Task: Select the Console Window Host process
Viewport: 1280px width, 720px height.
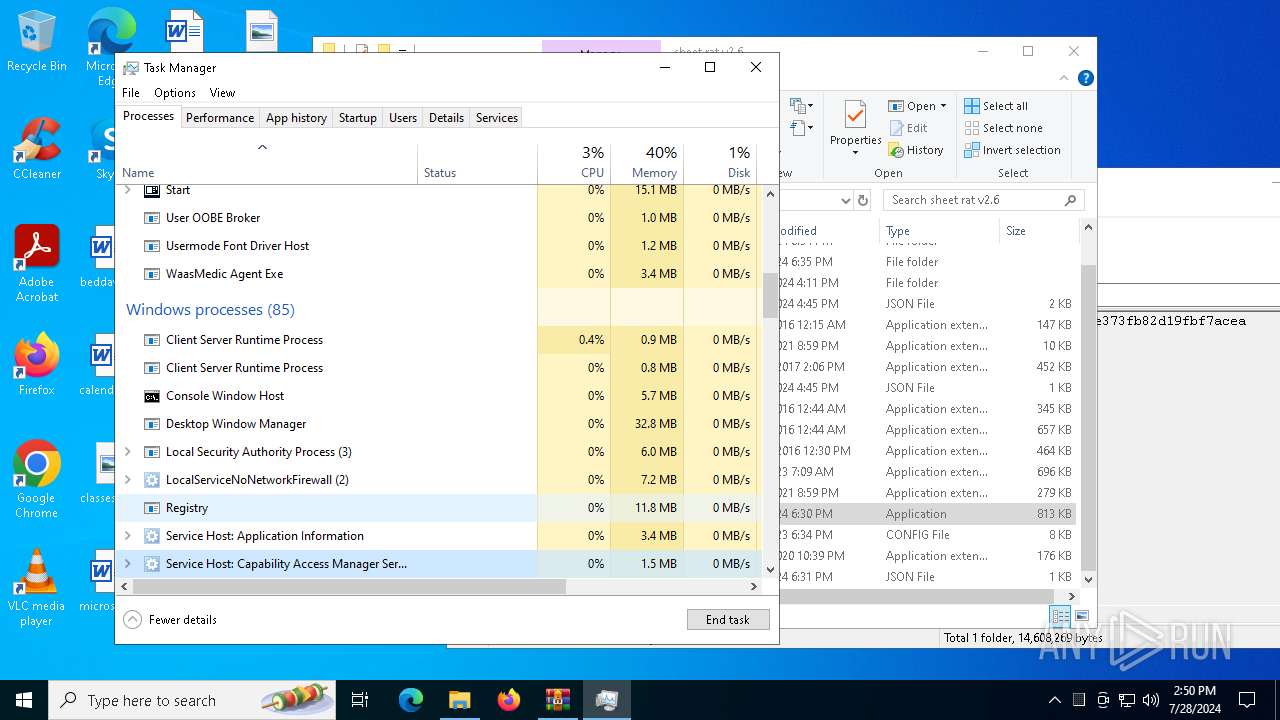Action: (439, 396)
